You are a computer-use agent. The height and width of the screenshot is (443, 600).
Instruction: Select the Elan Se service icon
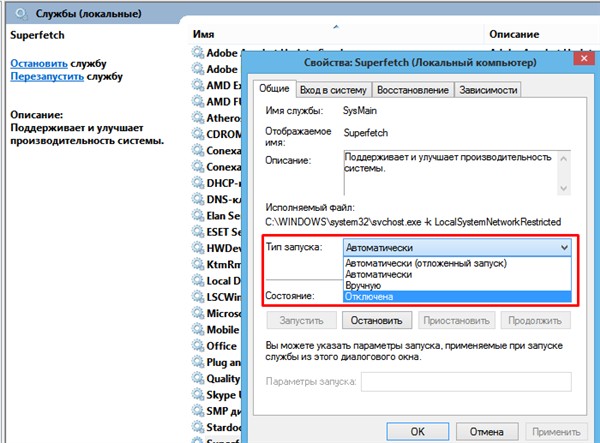tap(198, 215)
